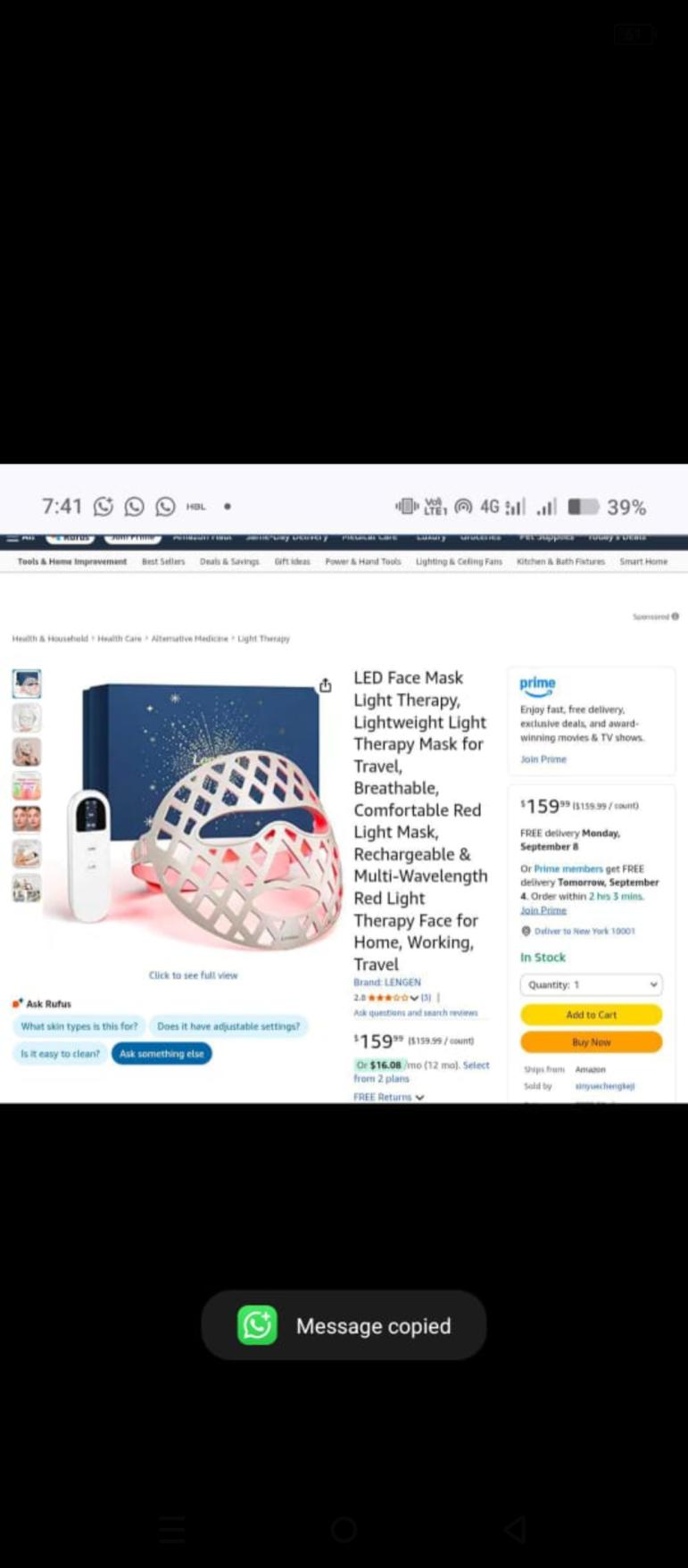The image size is (688, 1568).
Task: Select the first product thumbnail image
Action: pos(27,684)
